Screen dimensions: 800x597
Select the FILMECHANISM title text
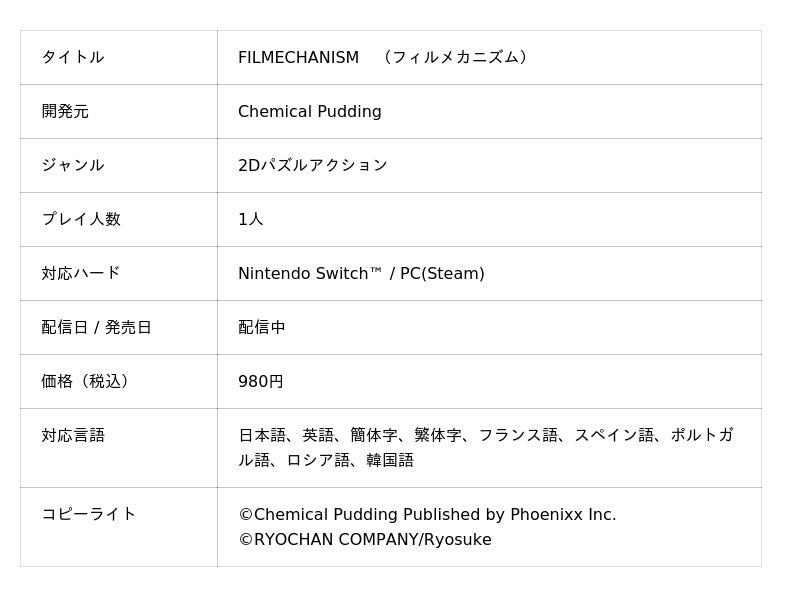(298, 57)
